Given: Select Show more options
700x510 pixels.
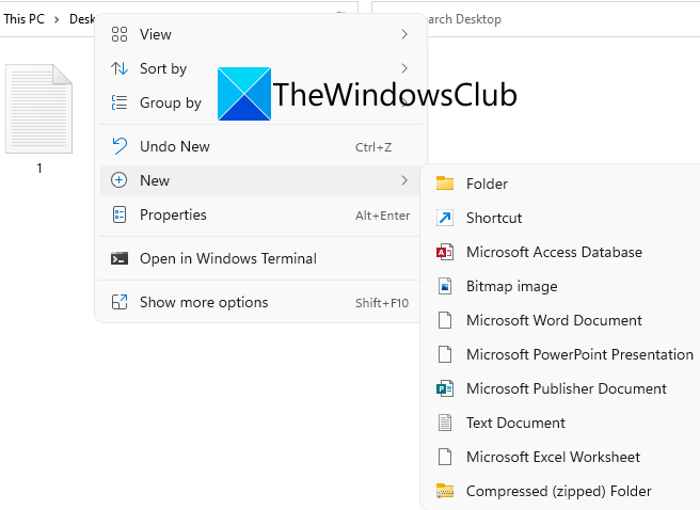Looking at the screenshot, I should pos(261,302).
